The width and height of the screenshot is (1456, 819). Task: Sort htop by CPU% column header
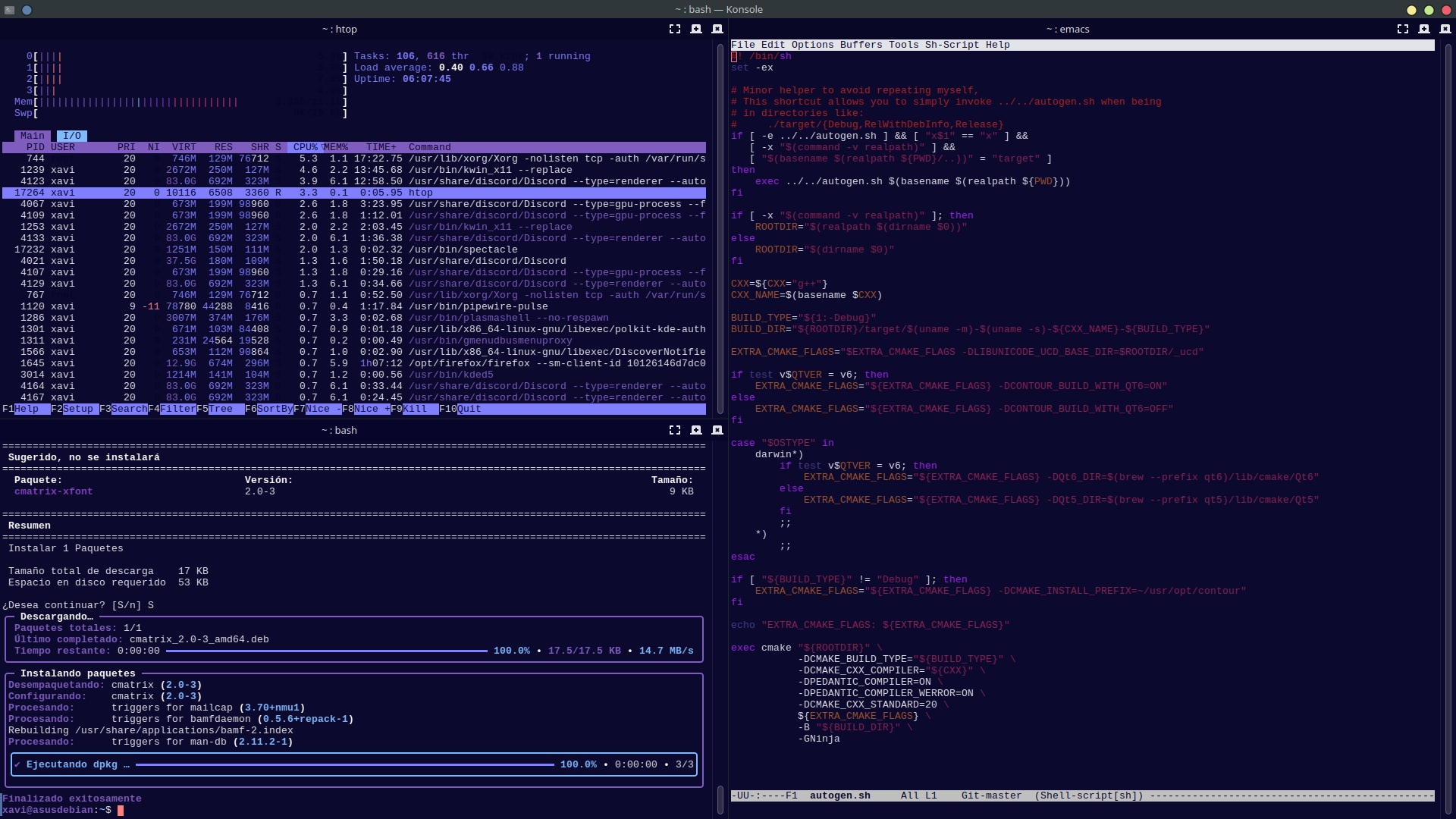[306, 147]
